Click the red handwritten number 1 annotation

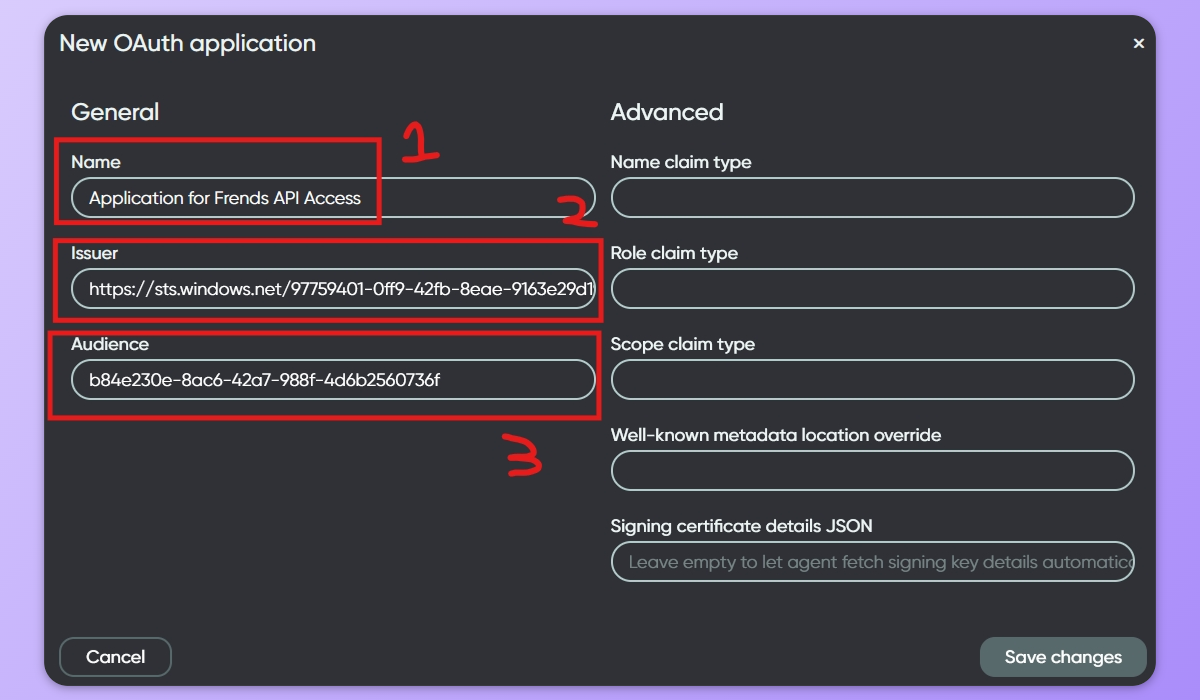point(420,143)
